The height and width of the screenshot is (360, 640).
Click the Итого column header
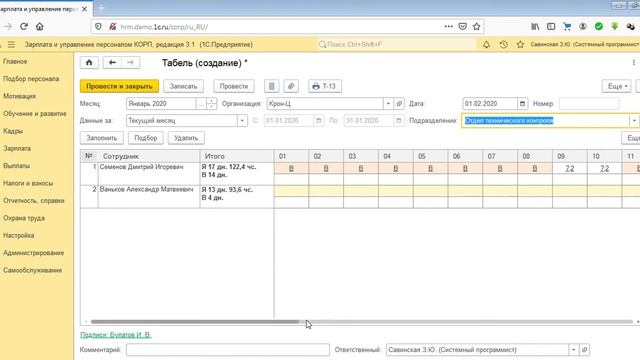click(x=237, y=156)
